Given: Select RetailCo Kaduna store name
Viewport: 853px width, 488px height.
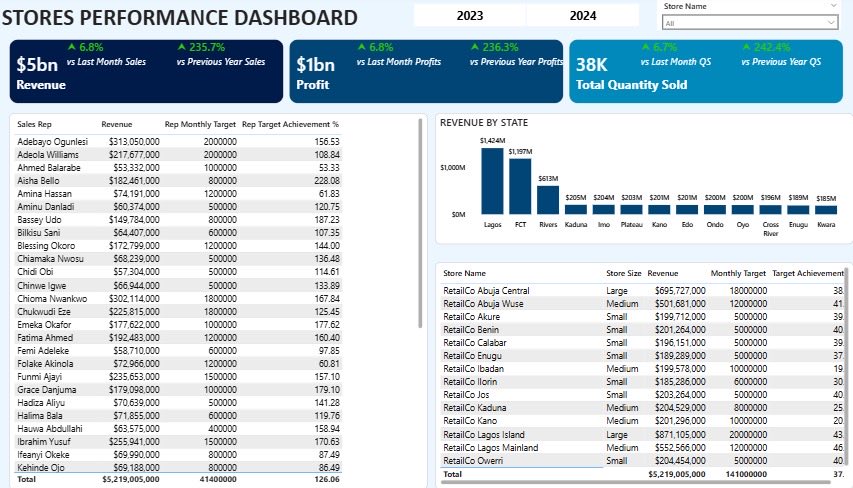Looking at the screenshot, I should (x=474, y=408).
